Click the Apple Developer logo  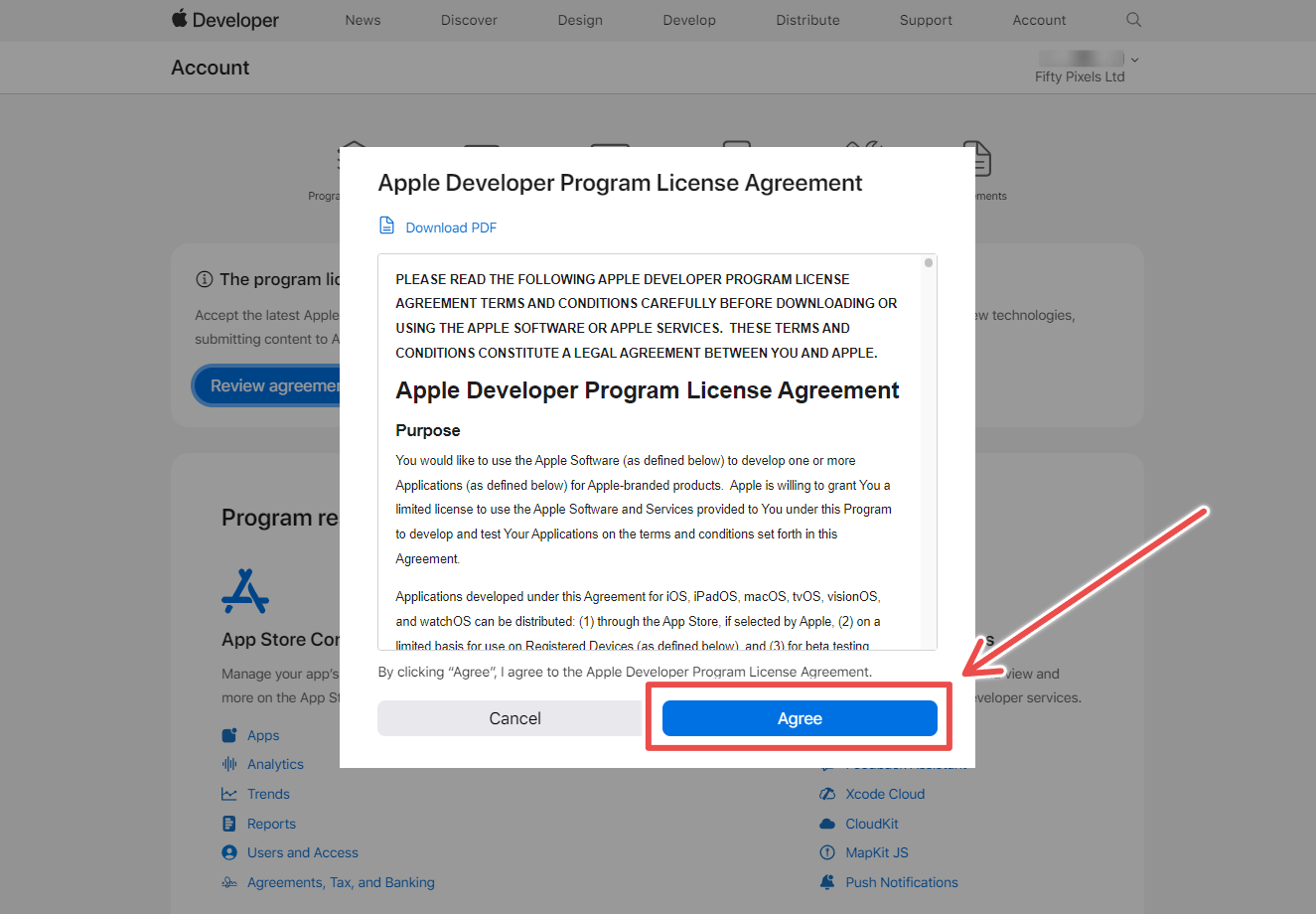pyautogui.click(x=225, y=20)
